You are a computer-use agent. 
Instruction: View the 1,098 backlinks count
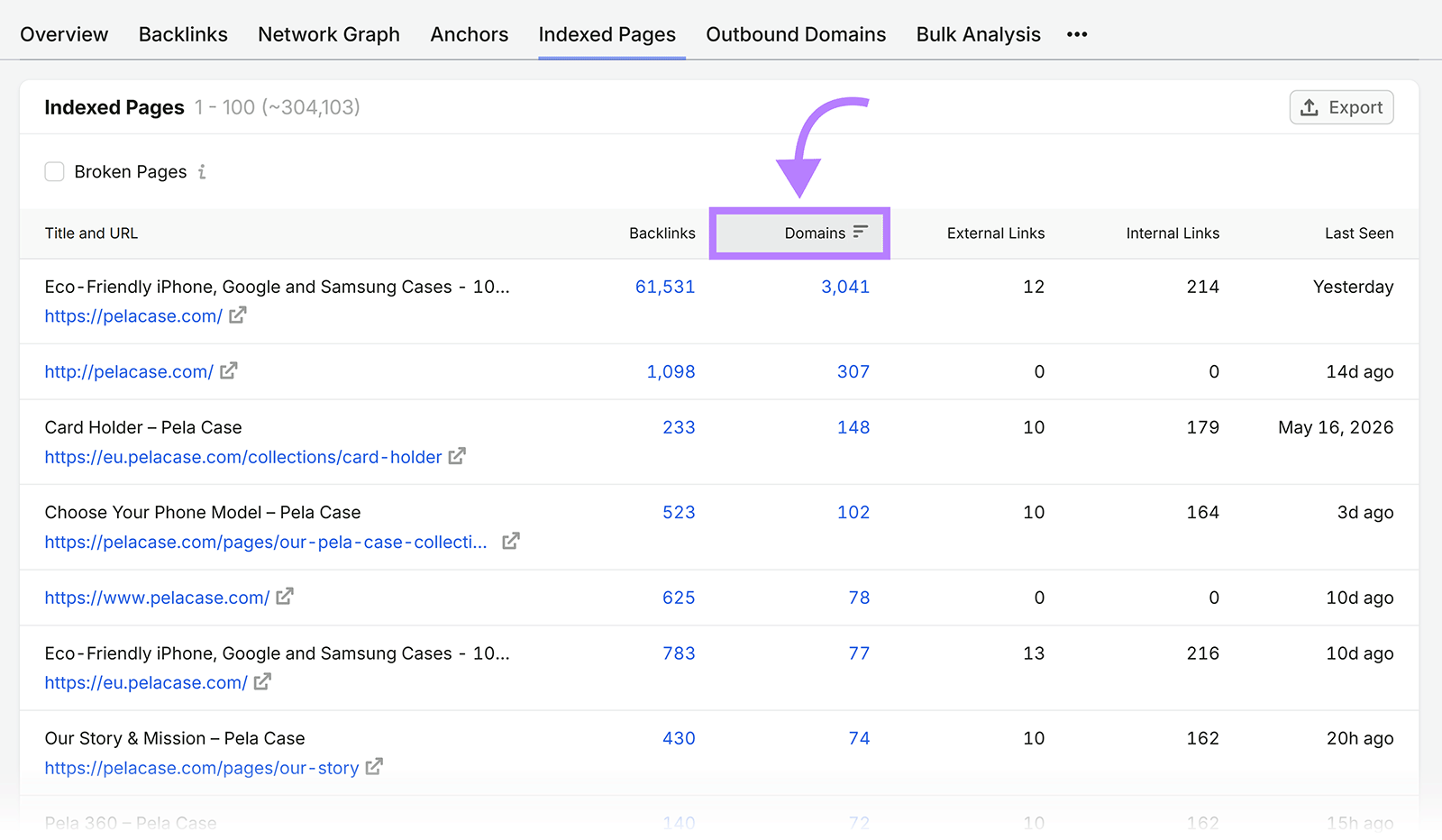coord(671,371)
